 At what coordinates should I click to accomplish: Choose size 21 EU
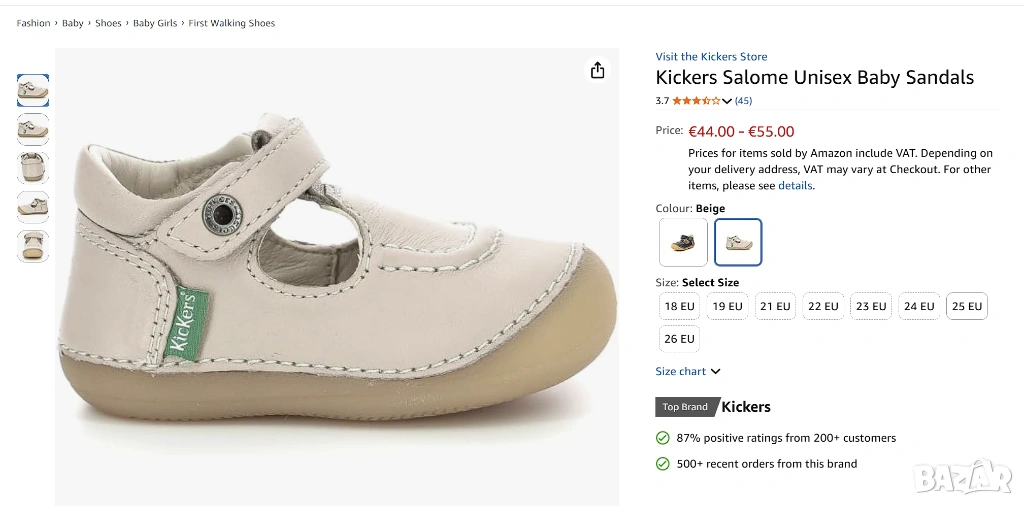point(775,306)
